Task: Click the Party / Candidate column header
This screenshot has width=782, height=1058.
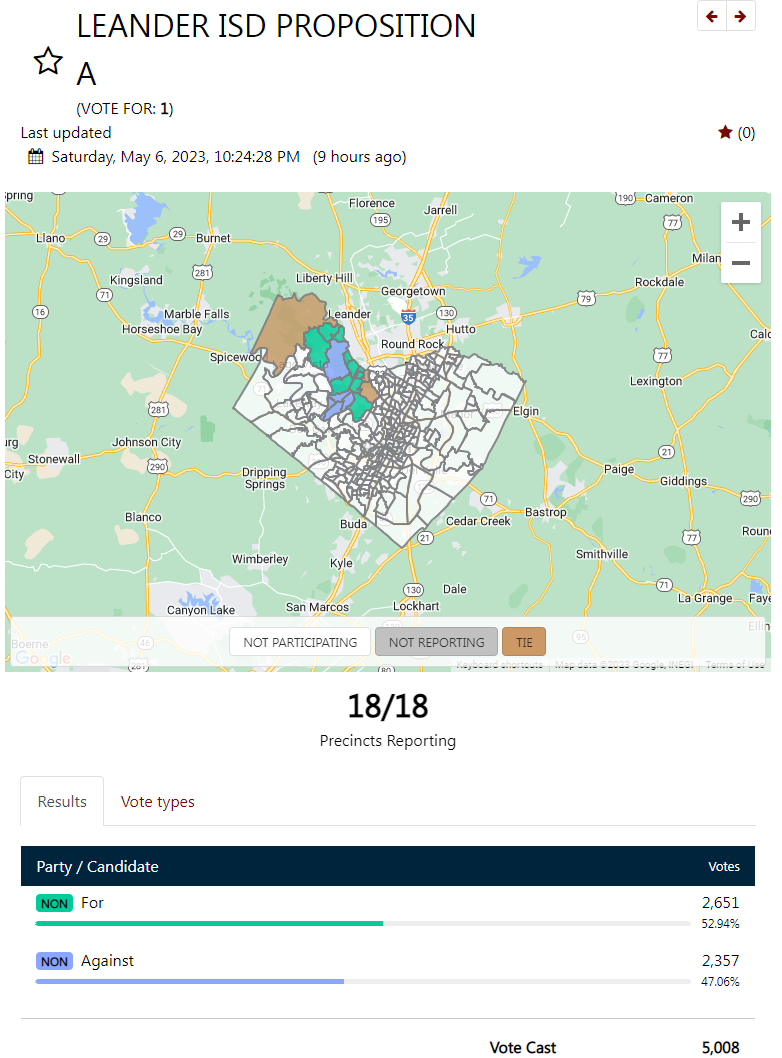Action: coord(98,866)
